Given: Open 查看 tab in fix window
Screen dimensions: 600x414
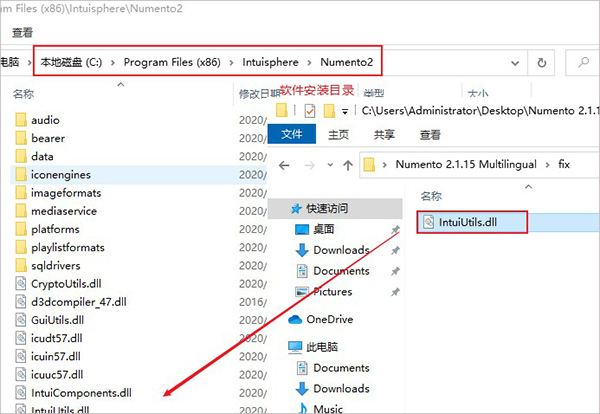Looking at the screenshot, I should [430, 134].
